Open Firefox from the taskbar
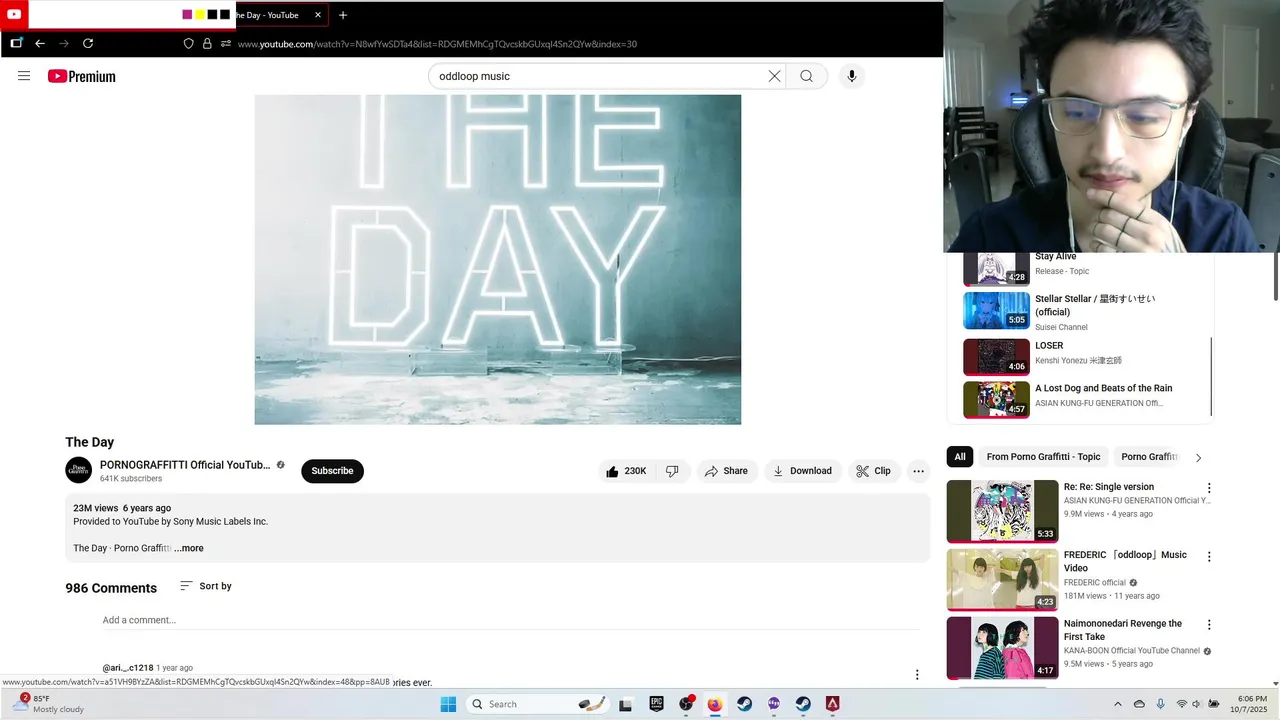Viewport: 1280px width, 720px height. pyautogui.click(x=714, y=704)
